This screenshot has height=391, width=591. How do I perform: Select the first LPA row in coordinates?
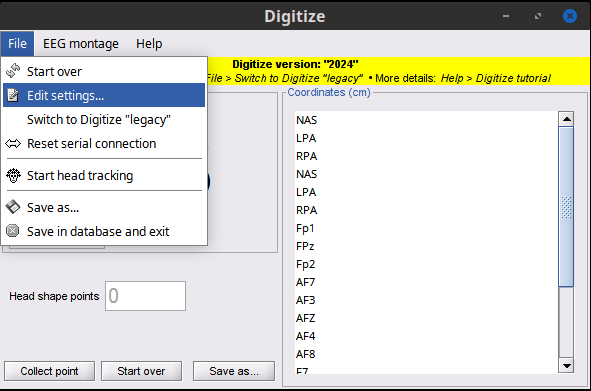[426, 138]
